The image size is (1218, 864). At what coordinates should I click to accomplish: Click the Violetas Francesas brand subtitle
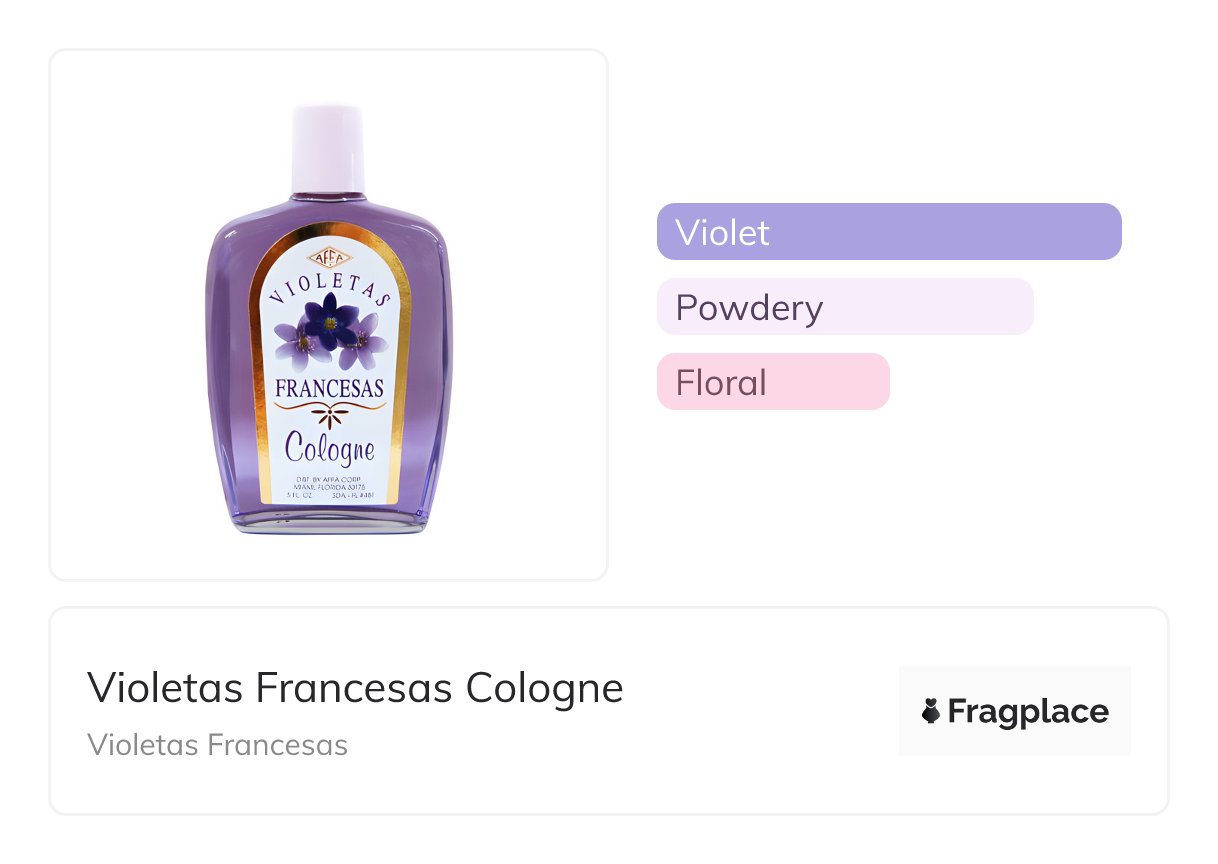pyautogui.click(x=217, y=745)
